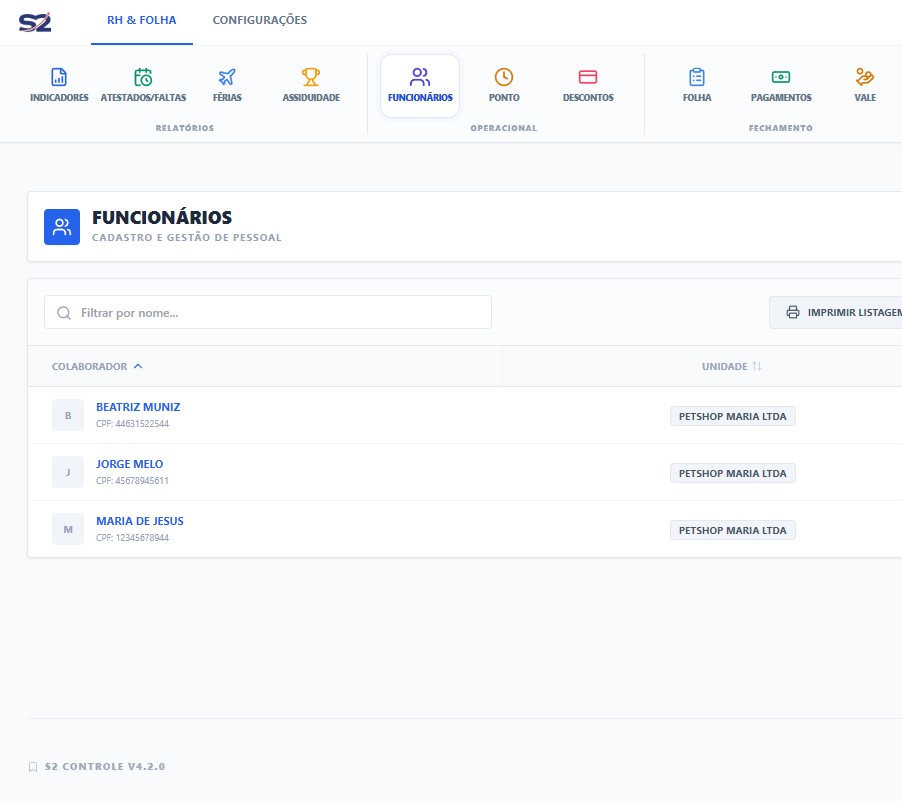This screenshot has height=801, width=902.
Task: Open the Pagamentos money icon
Action: pyautogui.click(x=781, y=77)
